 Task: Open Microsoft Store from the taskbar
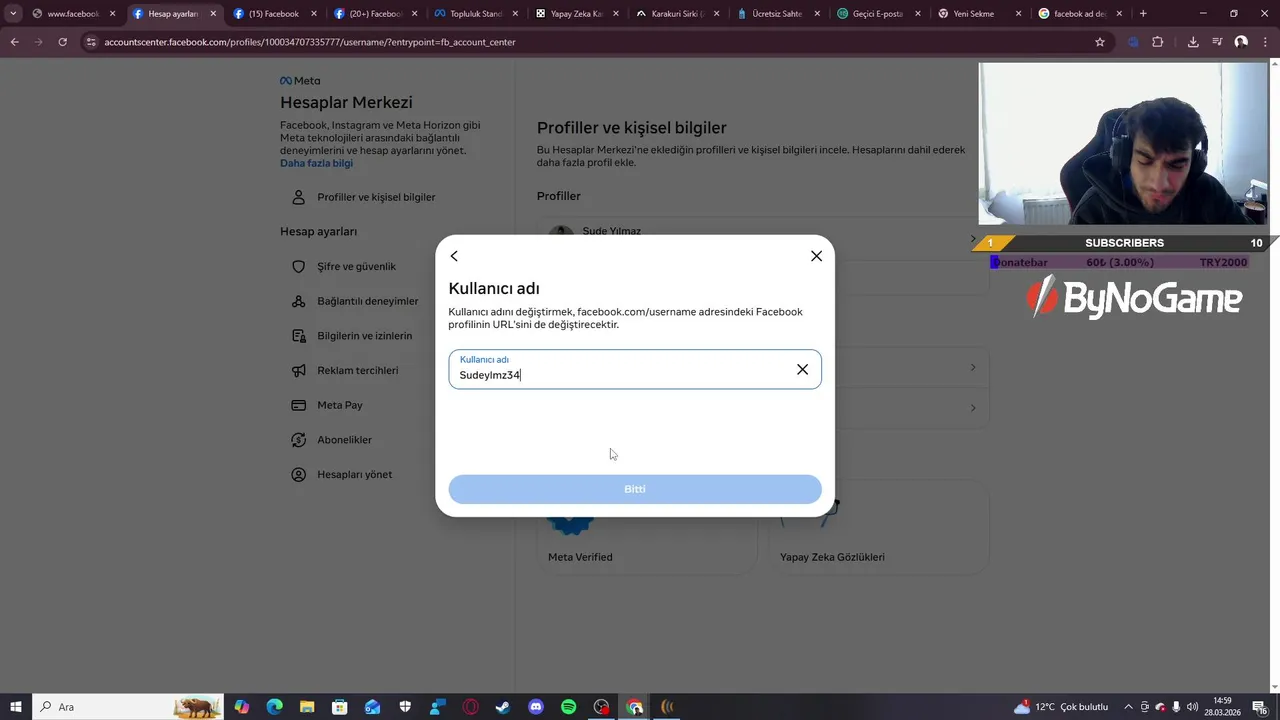(340, 707)
